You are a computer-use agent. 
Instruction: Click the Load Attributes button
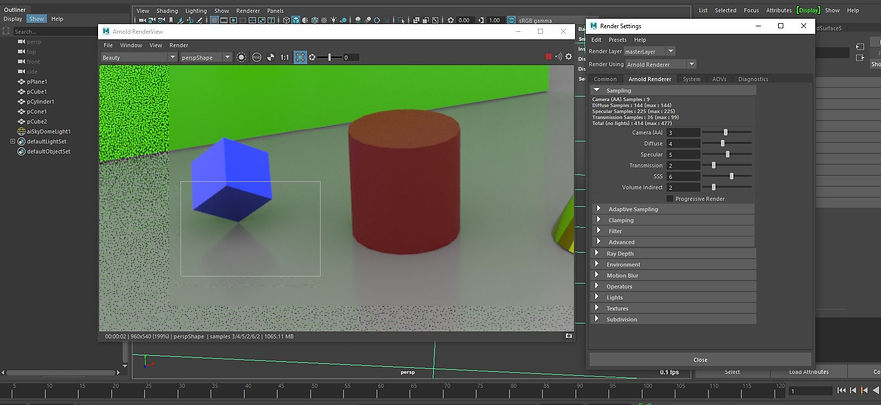click(809, 372)
